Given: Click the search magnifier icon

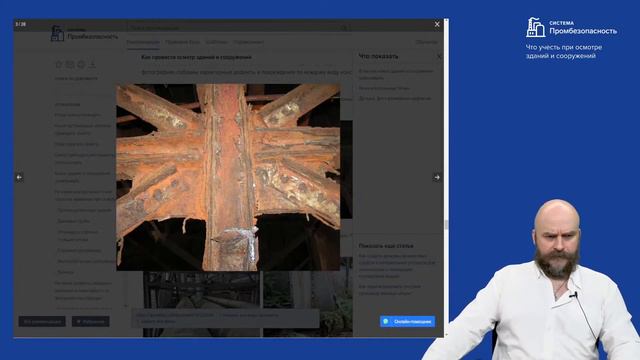Looking at the screenshot, I should click(x=344, y=28).
